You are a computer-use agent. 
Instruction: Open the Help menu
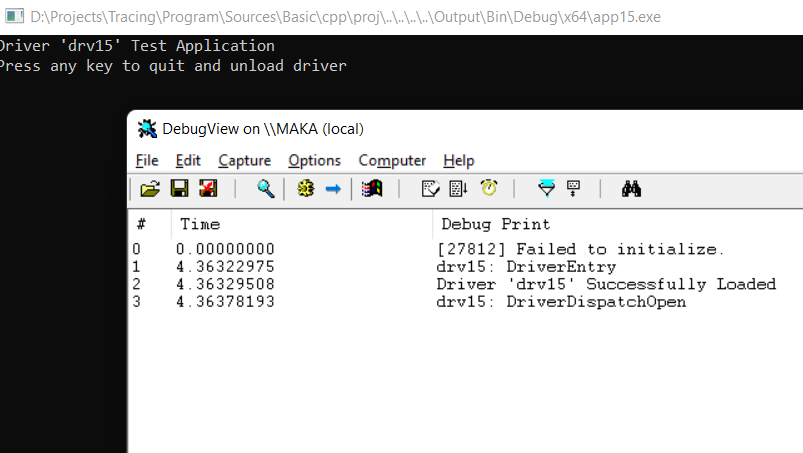pyautogui.click(x=459, y=161)
